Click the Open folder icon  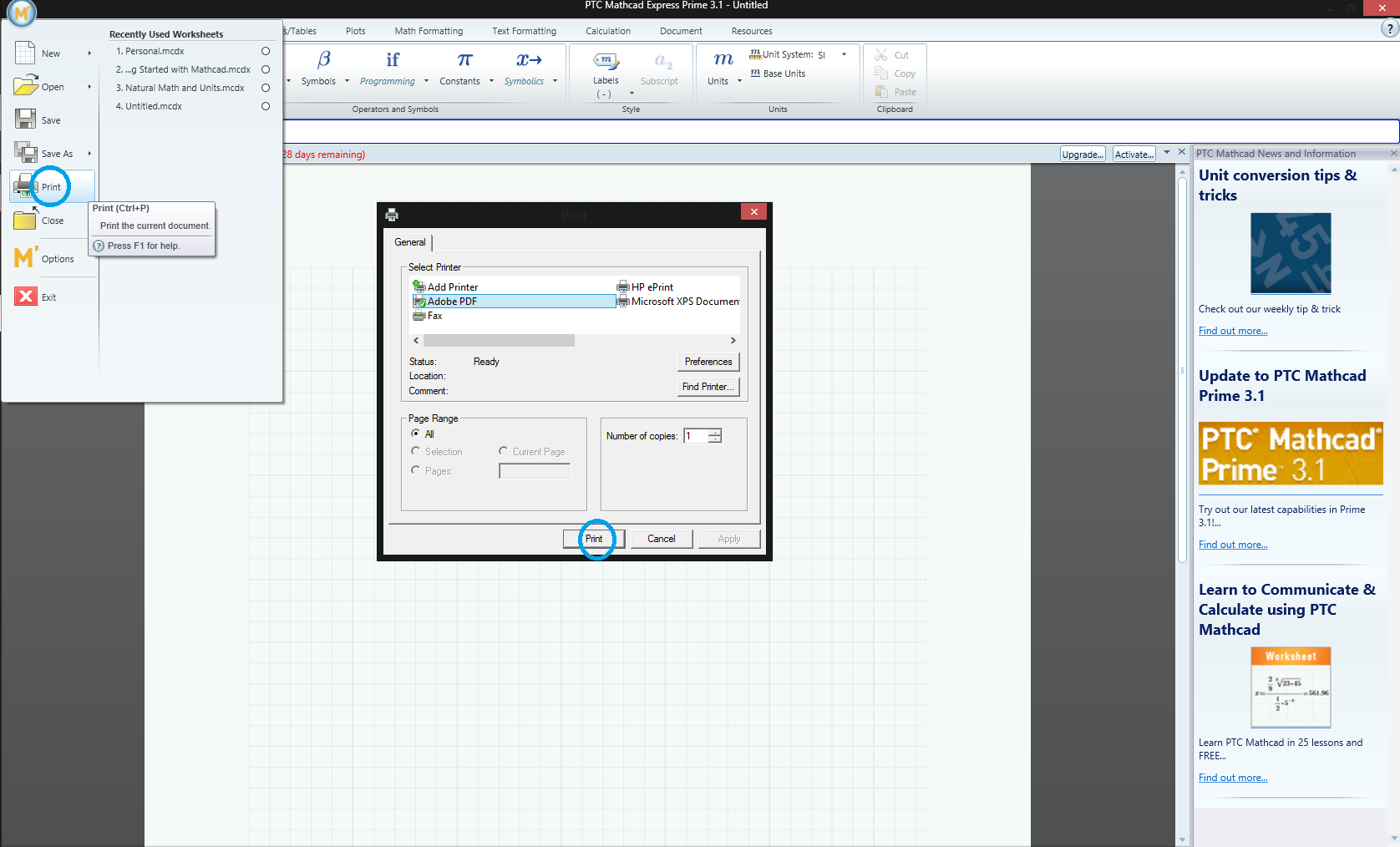pos(26,86)
